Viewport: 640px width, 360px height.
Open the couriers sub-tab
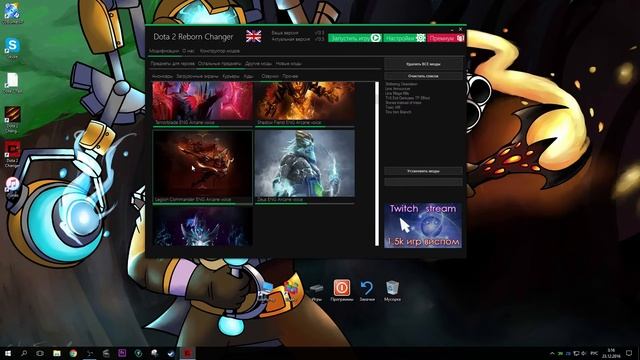pos(231,76)
